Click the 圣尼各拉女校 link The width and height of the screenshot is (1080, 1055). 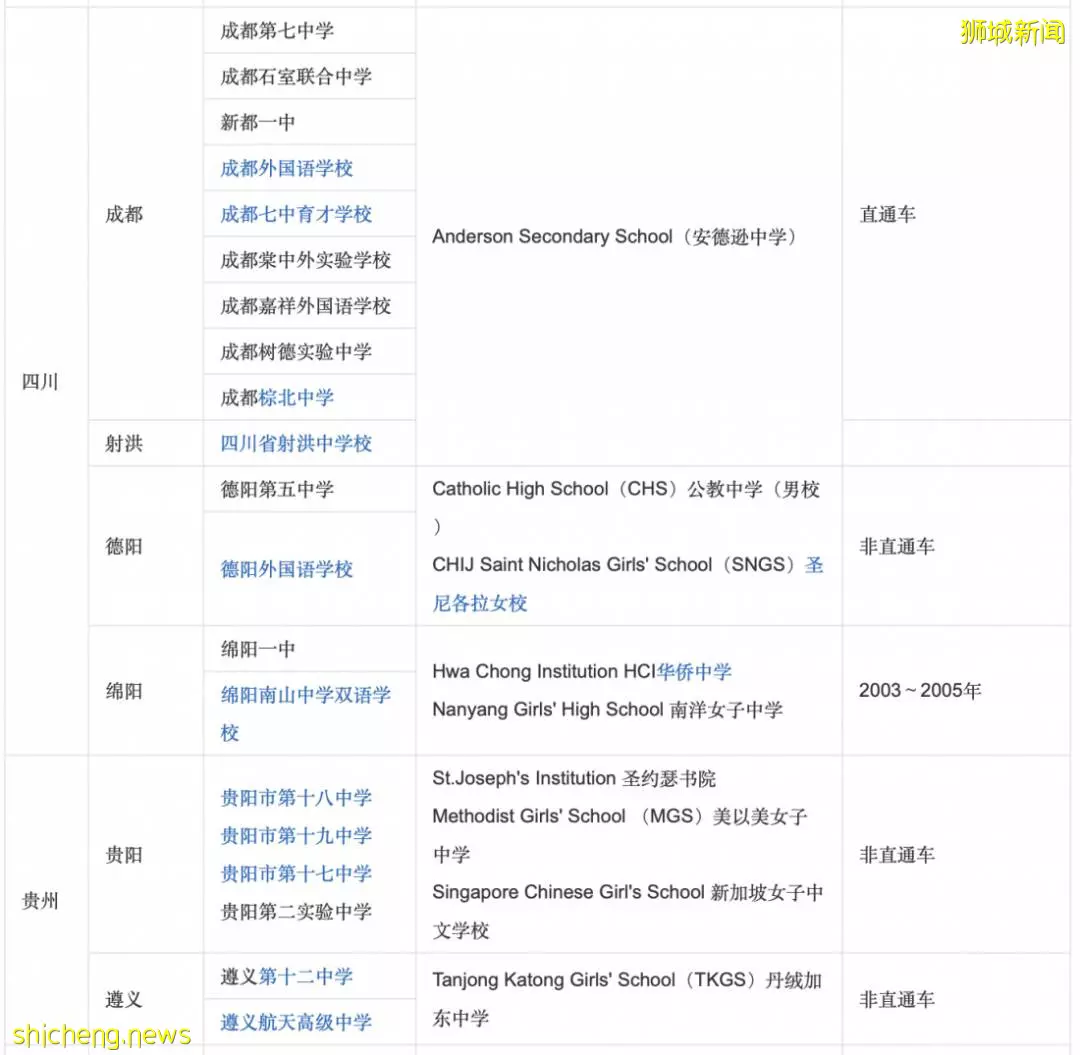(x=627, y=584)
